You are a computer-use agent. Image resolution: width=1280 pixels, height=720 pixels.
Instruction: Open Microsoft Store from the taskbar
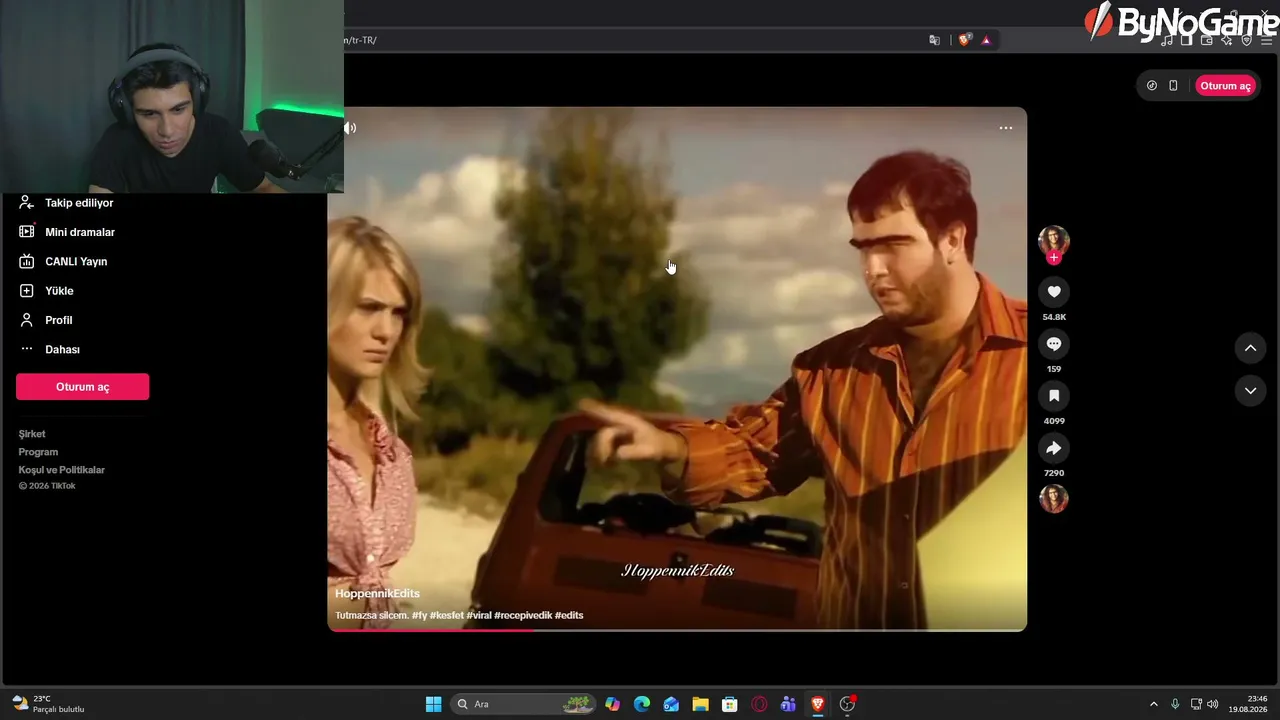tap(730, 704)
